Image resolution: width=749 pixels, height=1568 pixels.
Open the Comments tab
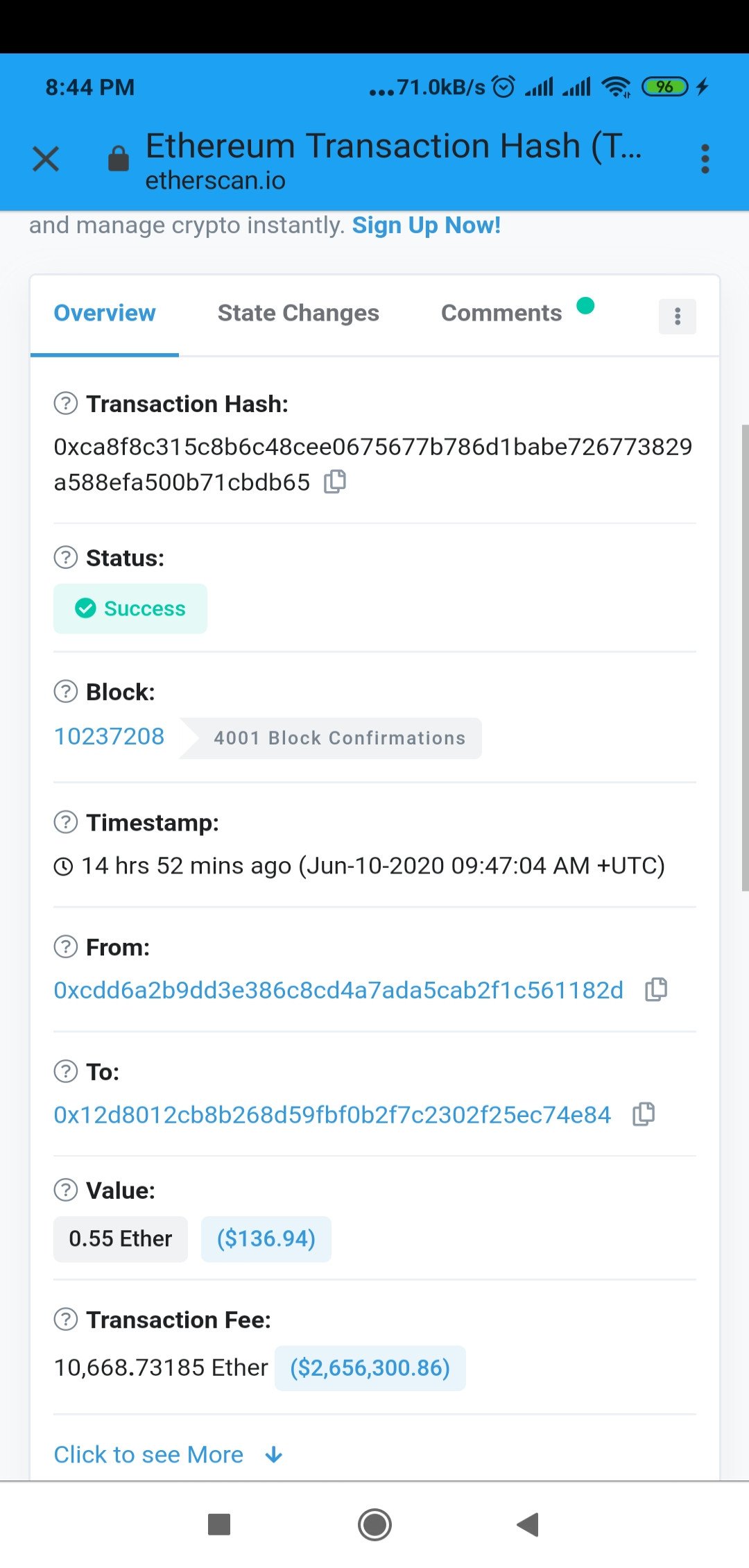(x=501, y=314)
